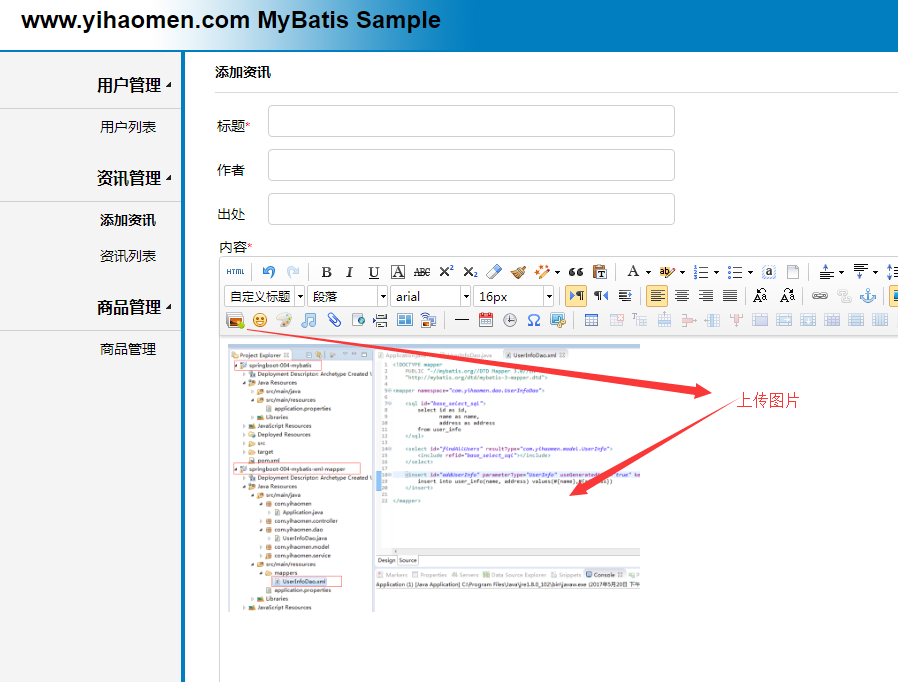Screen dimensions: 898x682
Task: Insert a blockquote with the quote icon
Action: [x=576, y=272]
